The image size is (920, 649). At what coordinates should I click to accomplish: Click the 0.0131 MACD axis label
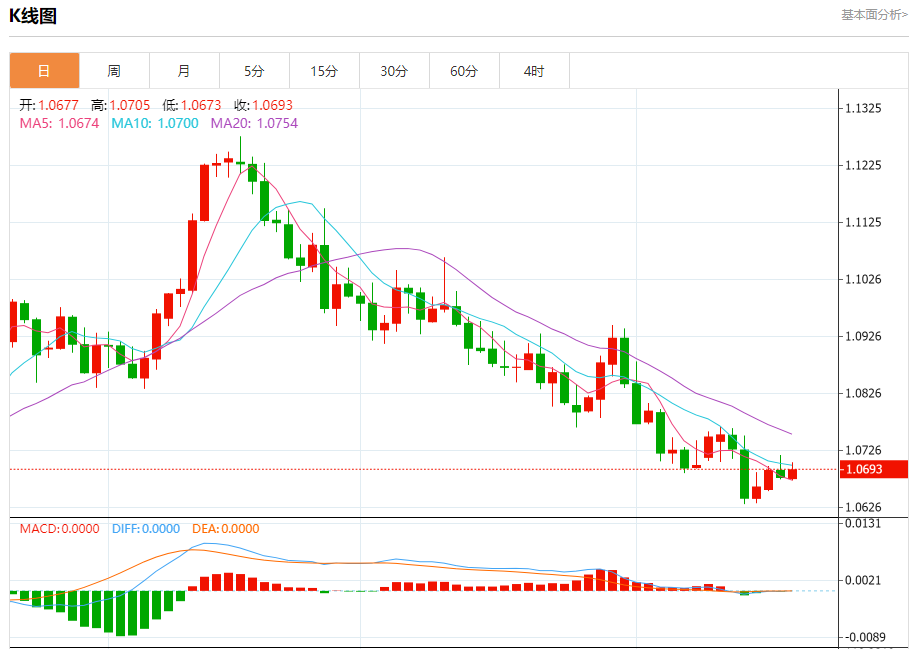(863, 523)
